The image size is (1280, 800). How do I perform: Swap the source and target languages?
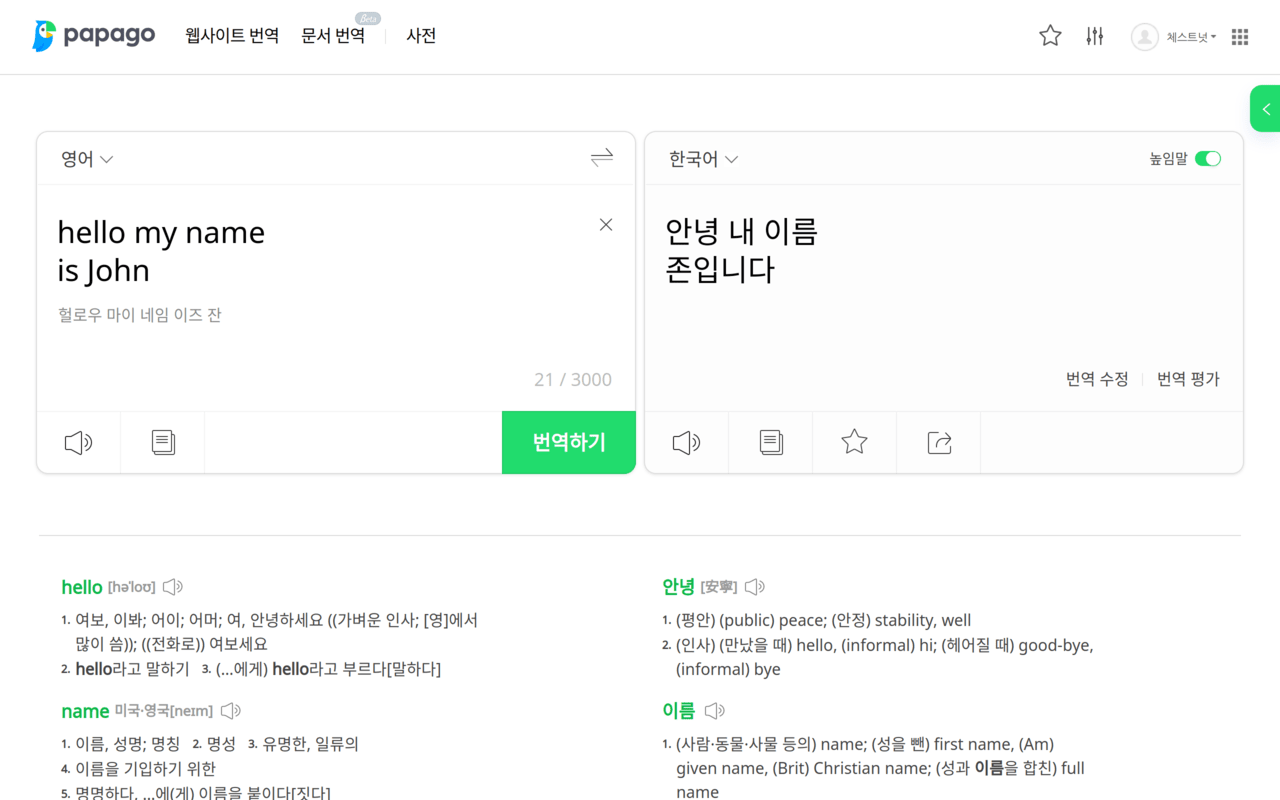pos(601,157)
